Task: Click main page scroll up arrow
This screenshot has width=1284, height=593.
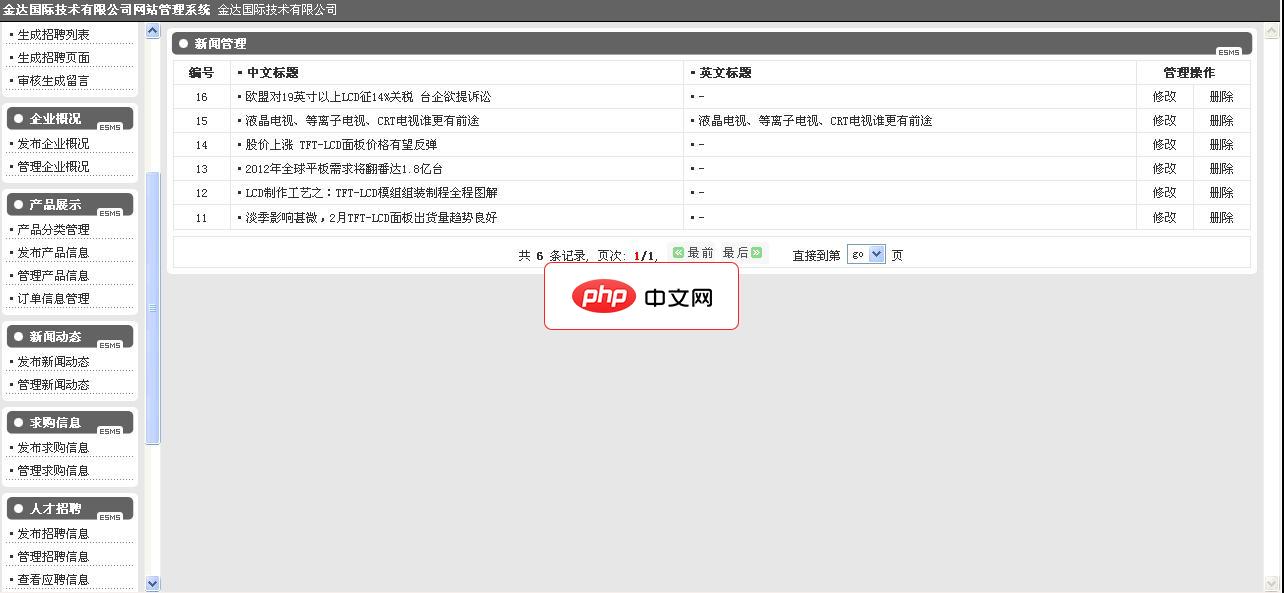Action: coord(1274,31)
